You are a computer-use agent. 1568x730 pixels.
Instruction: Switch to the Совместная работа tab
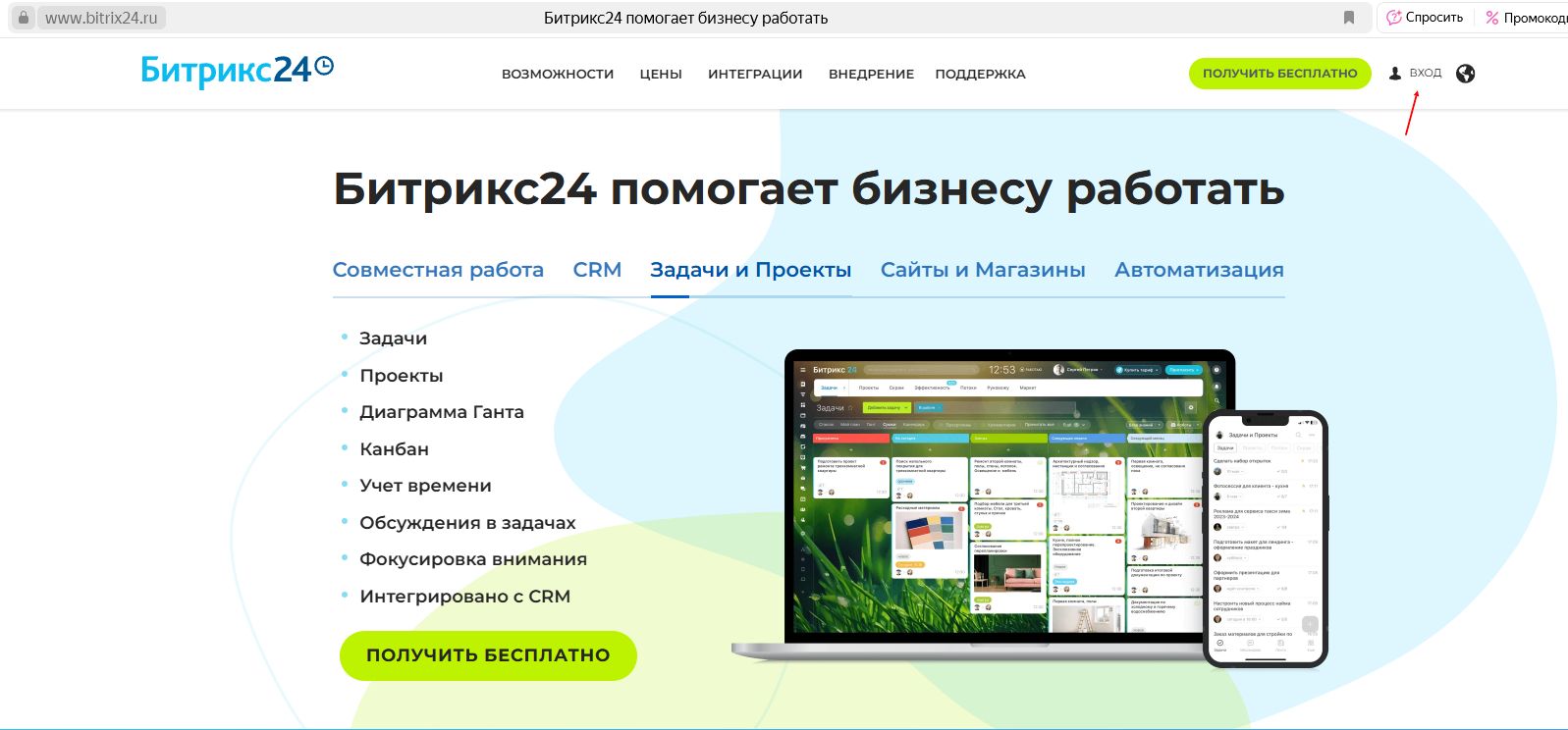pyautogui.click(x=438, y=270)
